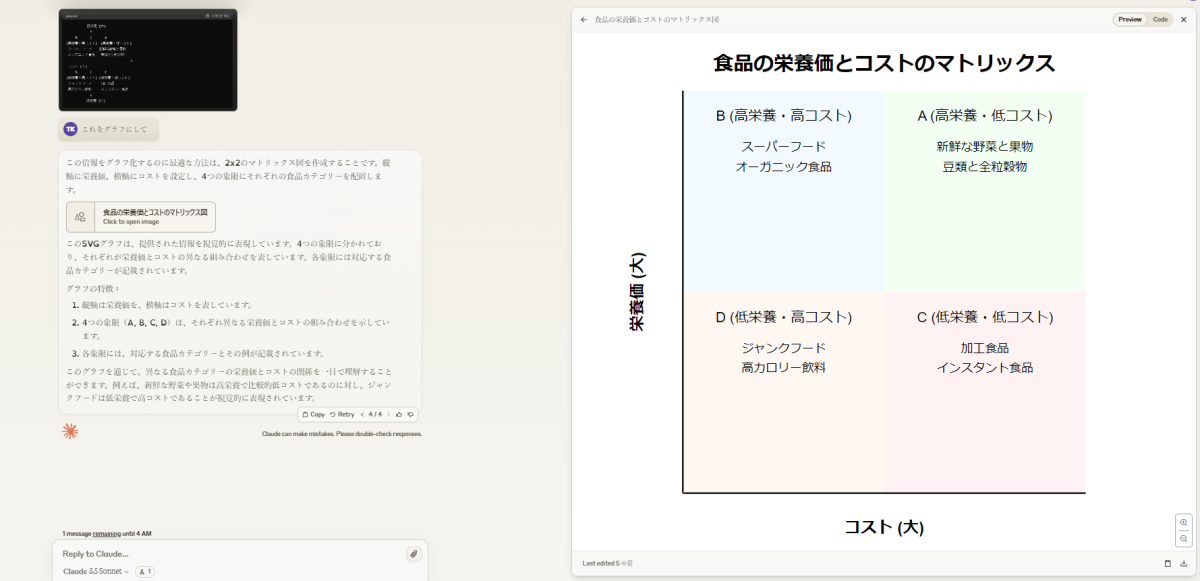The width and height of the screenshot is (1200, 581).
Task: Switch the artifact to Code view
Action: (x=1160, y=19)
